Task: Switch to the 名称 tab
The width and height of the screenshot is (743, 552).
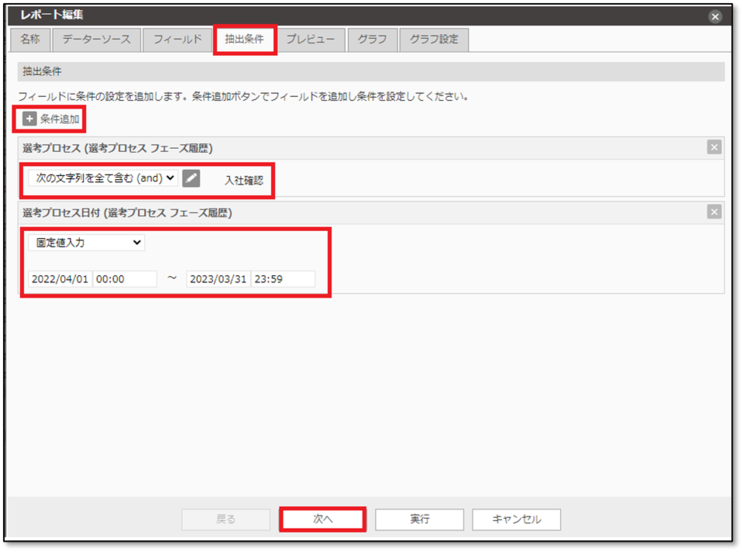Action: (x=30, y=39)
